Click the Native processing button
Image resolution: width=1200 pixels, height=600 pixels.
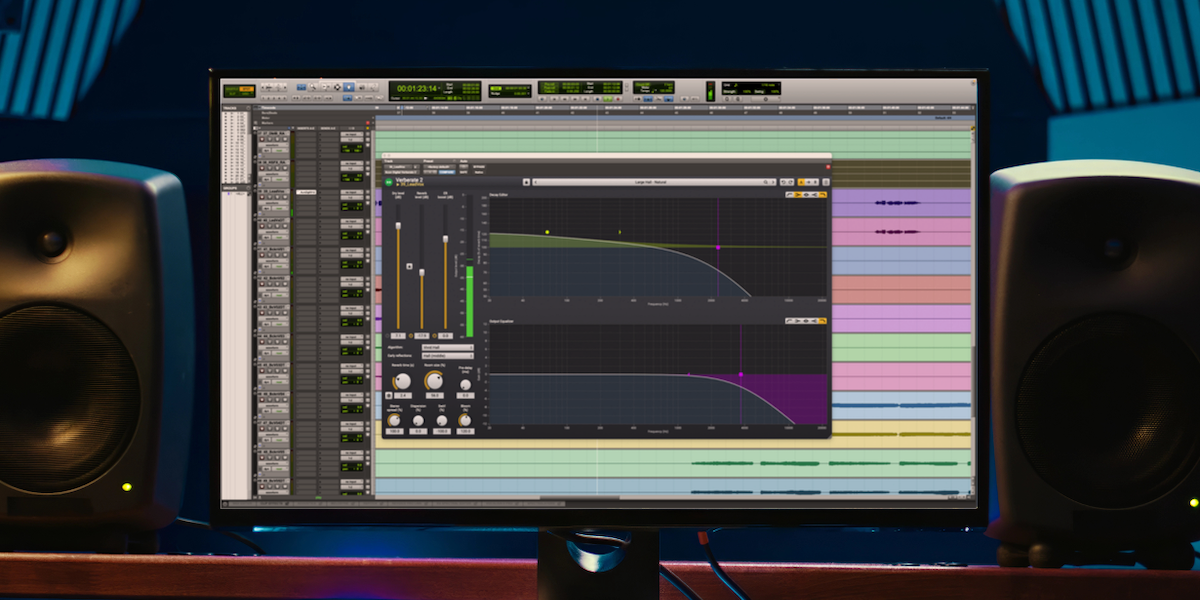(479, 172)
